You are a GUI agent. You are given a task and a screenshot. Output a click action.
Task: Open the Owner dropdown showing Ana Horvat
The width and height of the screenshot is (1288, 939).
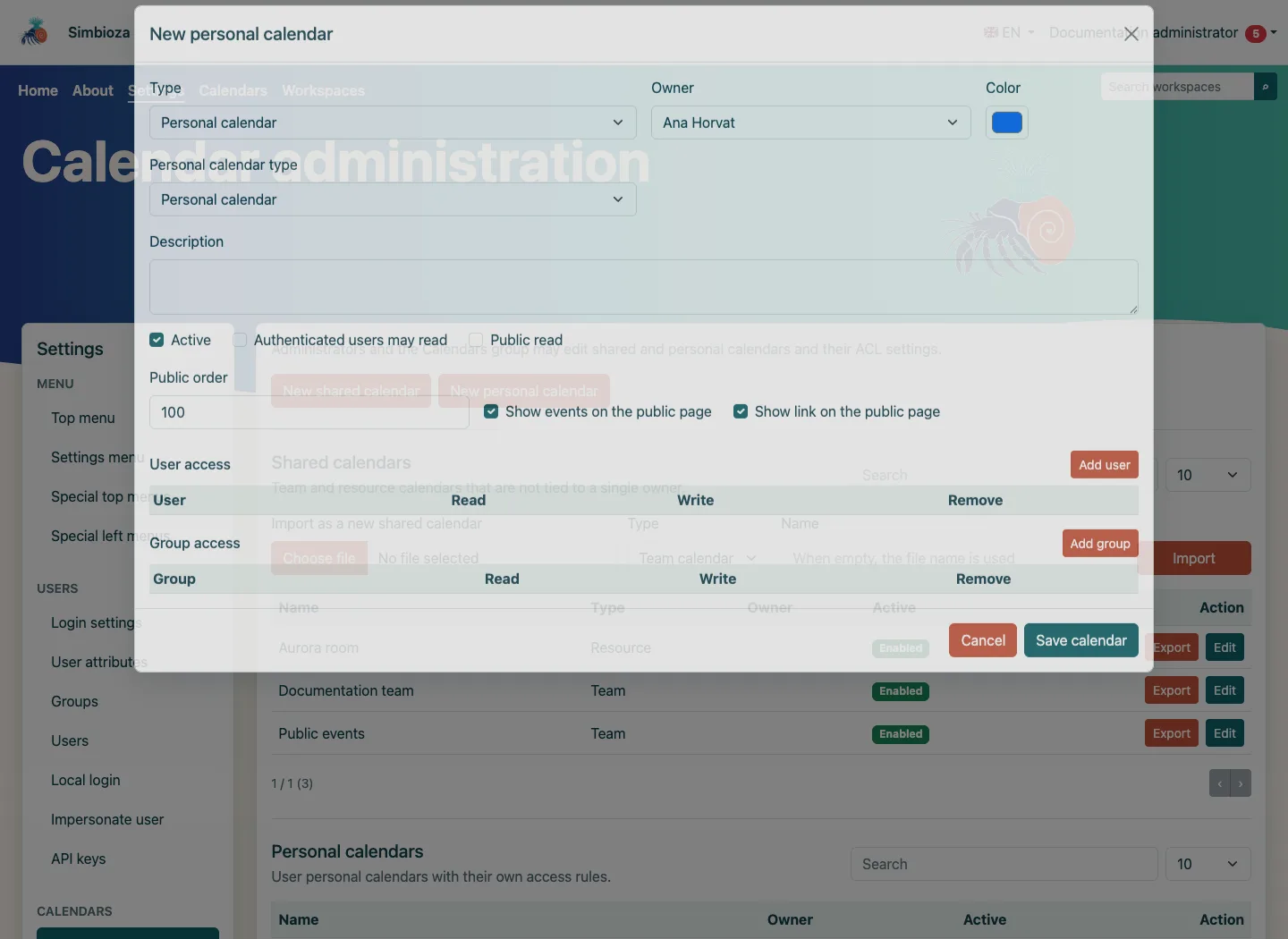click(x=810, y=123)
